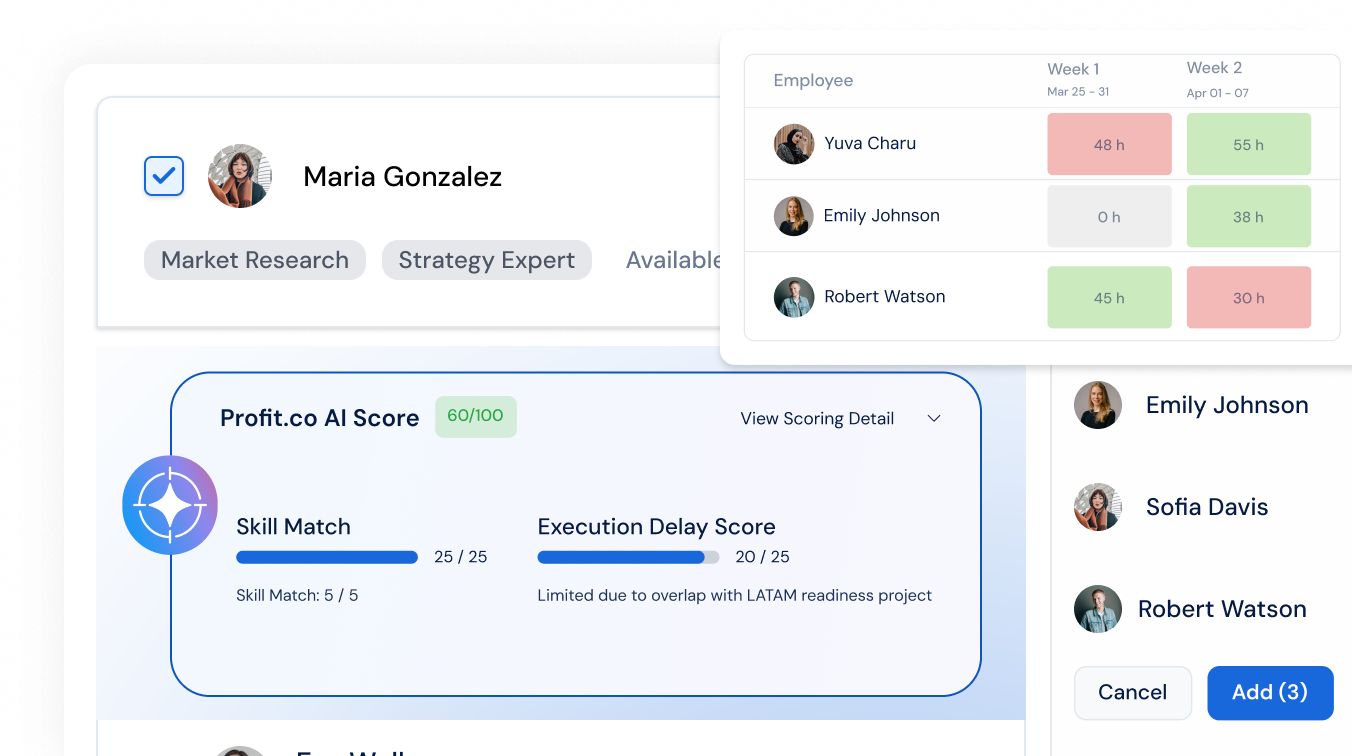This screenshot has height=756, width=1352.
Task: Click the Maria Gonzalez name
Action: tap(402, 176)
